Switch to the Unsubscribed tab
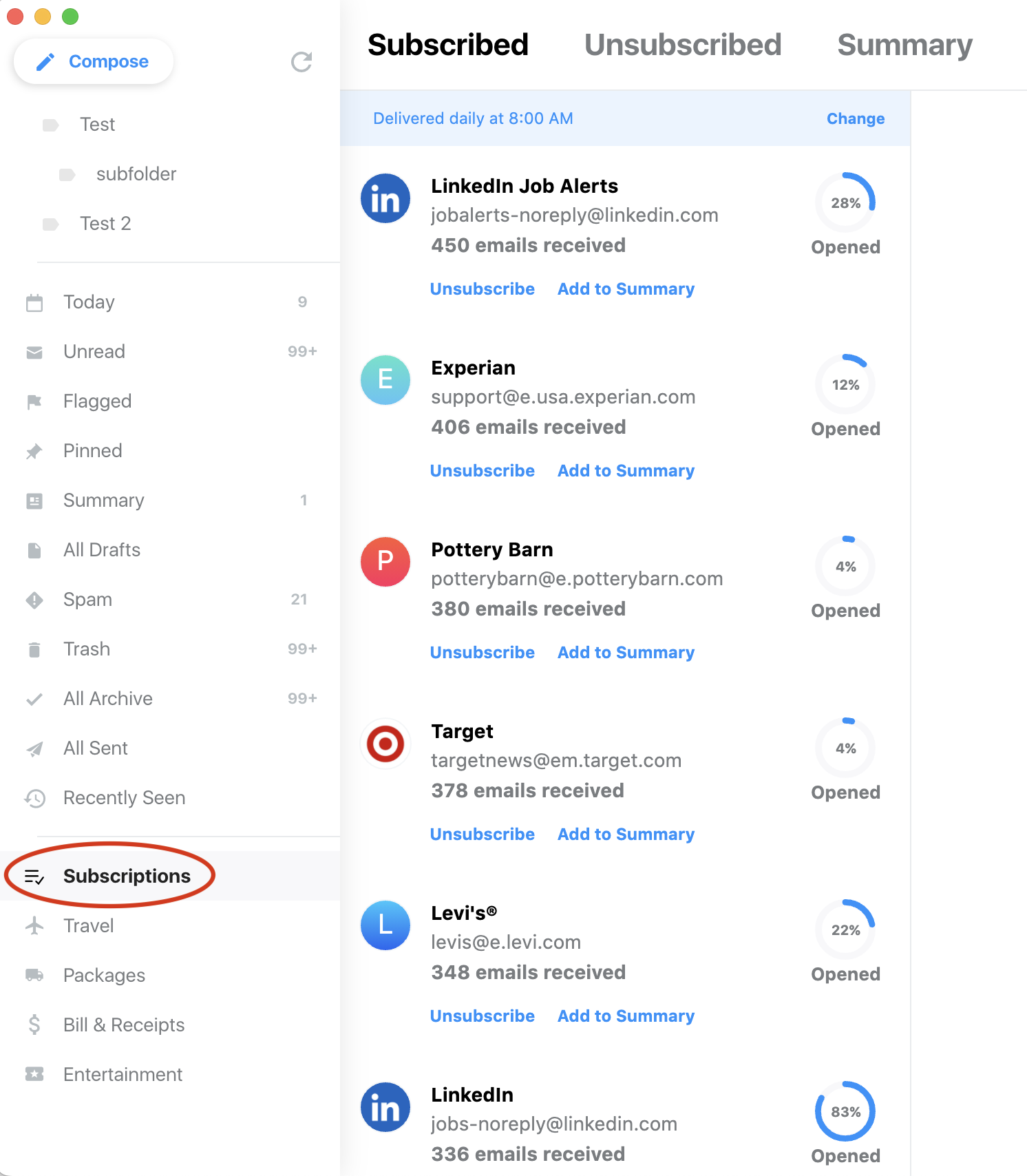 click(683, 45)
